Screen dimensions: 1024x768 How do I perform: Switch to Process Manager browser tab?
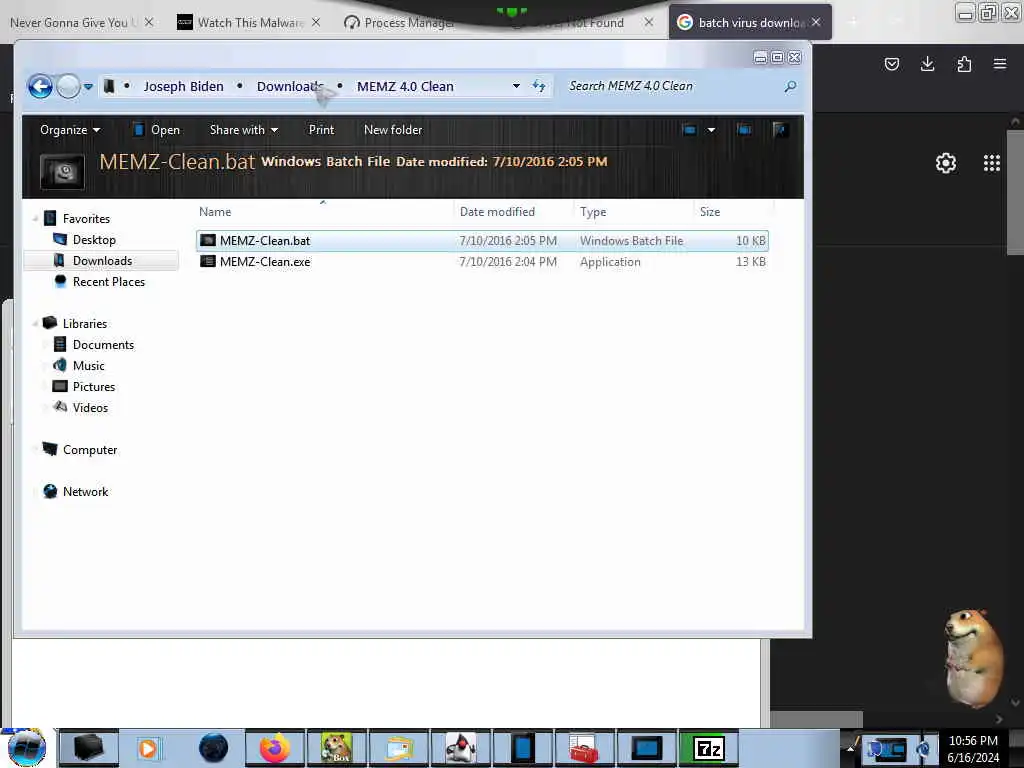(x=408, y=23)
